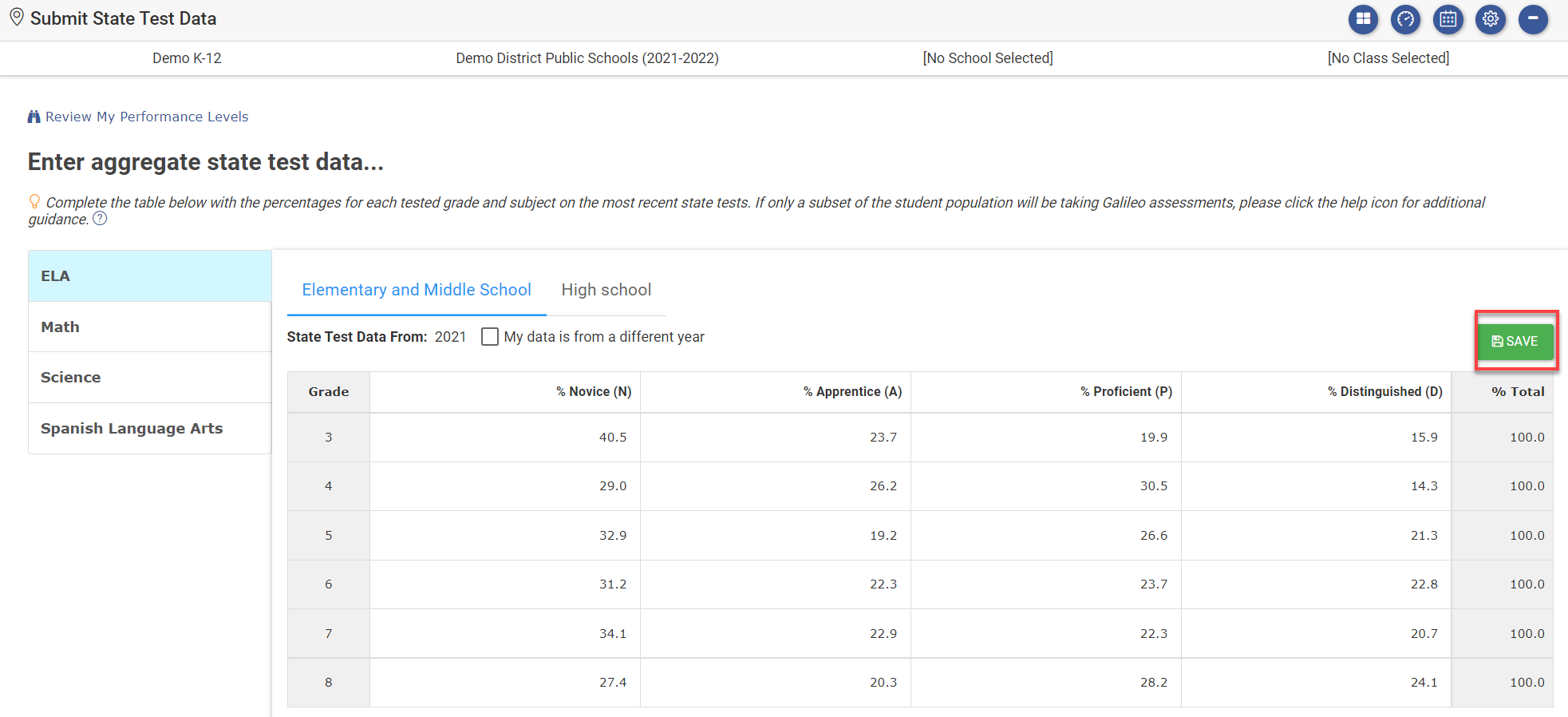Open the calendar icon in header

(x=1448, y=19)
